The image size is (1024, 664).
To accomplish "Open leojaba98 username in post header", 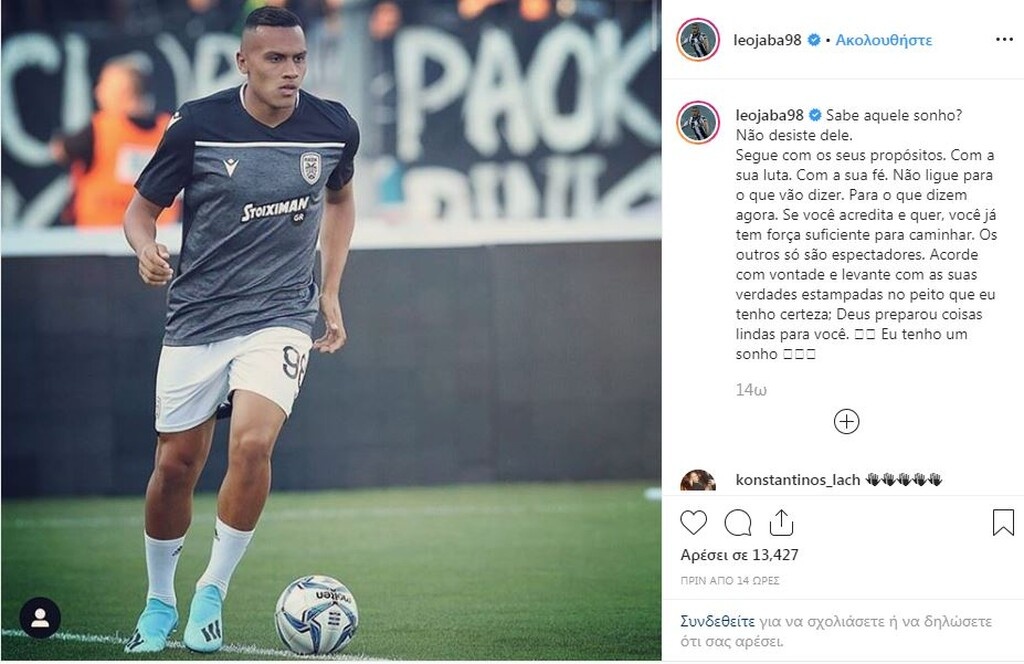I will 767,40.
